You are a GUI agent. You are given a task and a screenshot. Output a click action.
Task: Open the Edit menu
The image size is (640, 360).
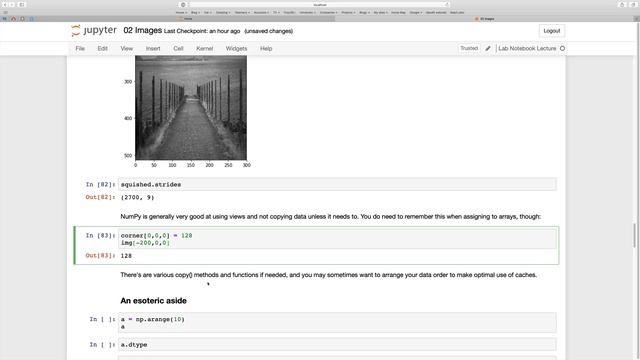102,48
